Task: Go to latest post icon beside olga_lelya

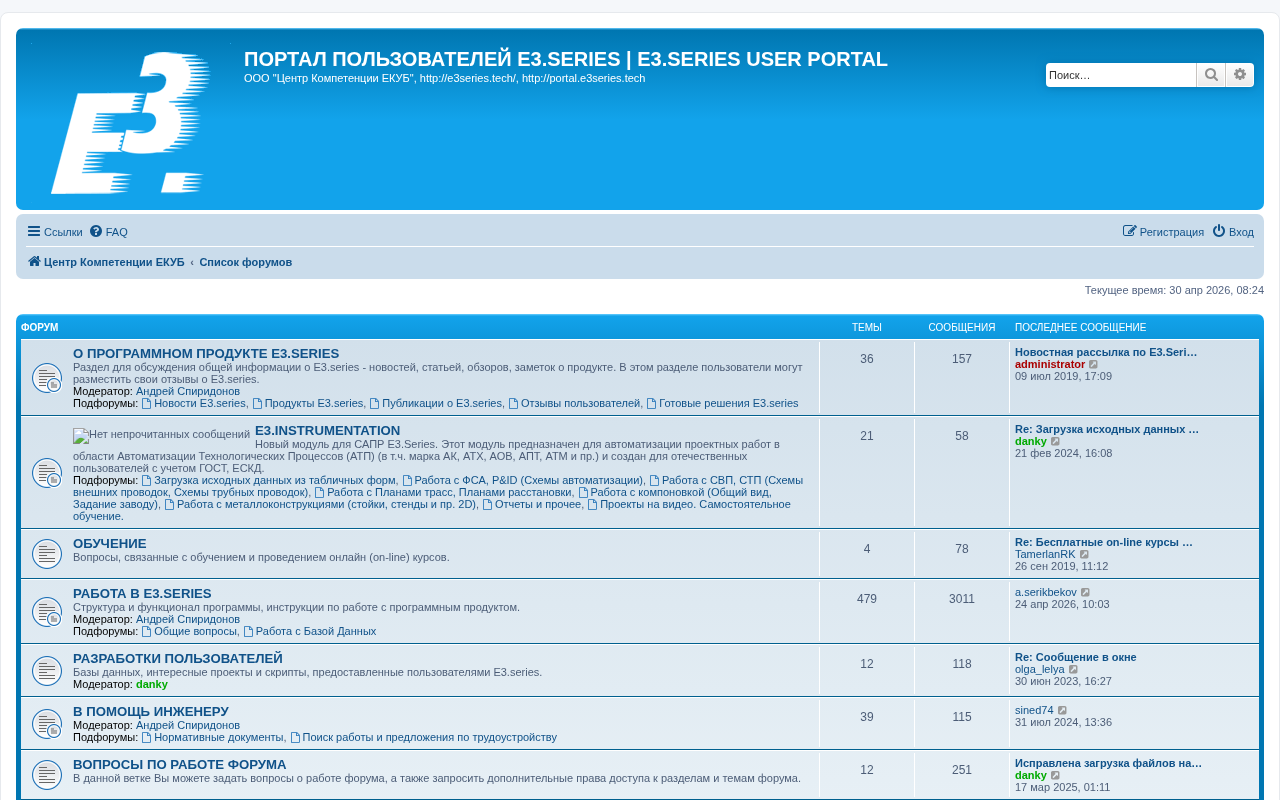Action: click(x=1074, y=670)
